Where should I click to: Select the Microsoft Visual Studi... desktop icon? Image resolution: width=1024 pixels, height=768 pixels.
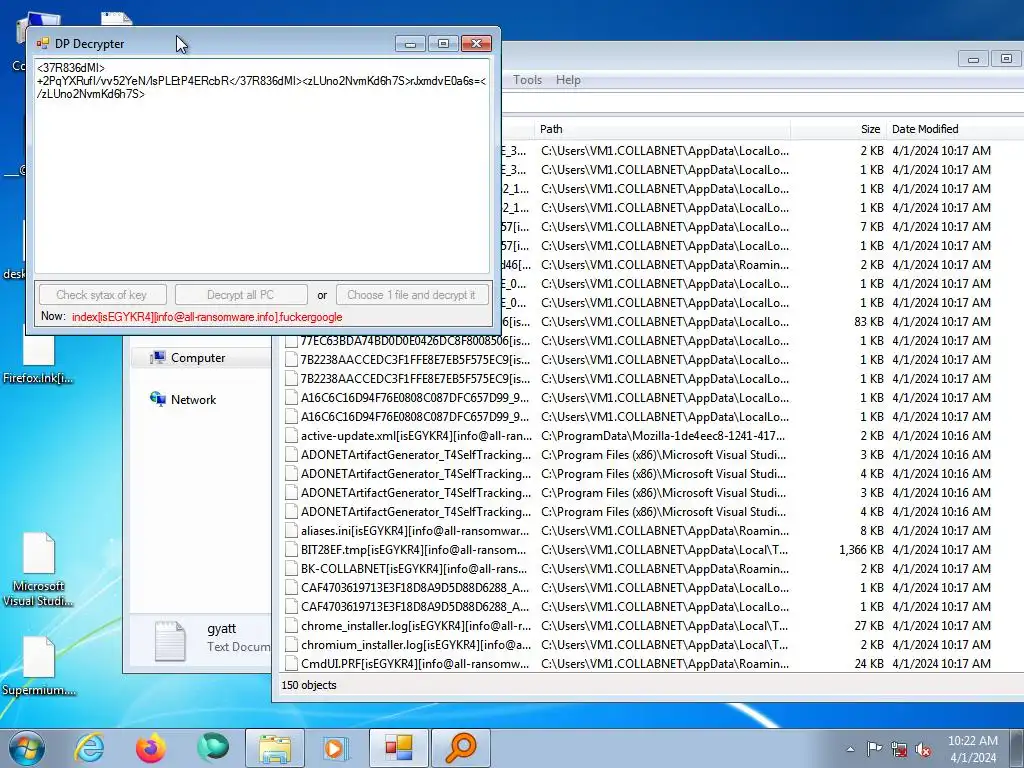tap(38, 569)
